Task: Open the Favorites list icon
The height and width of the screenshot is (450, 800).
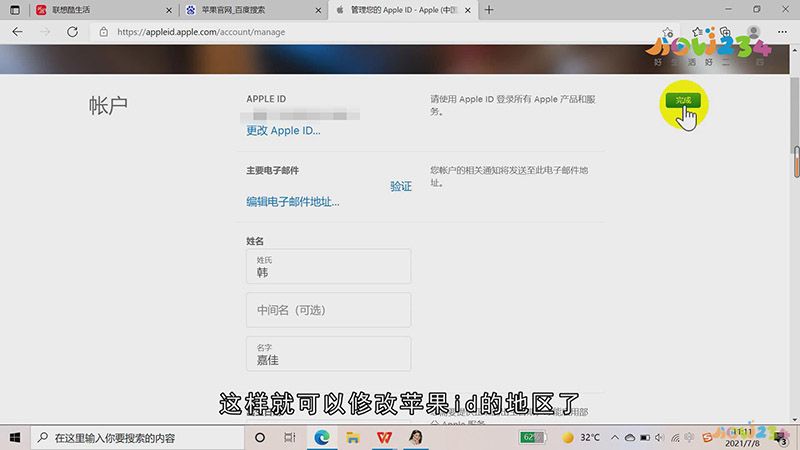Action: click(697, 32)
